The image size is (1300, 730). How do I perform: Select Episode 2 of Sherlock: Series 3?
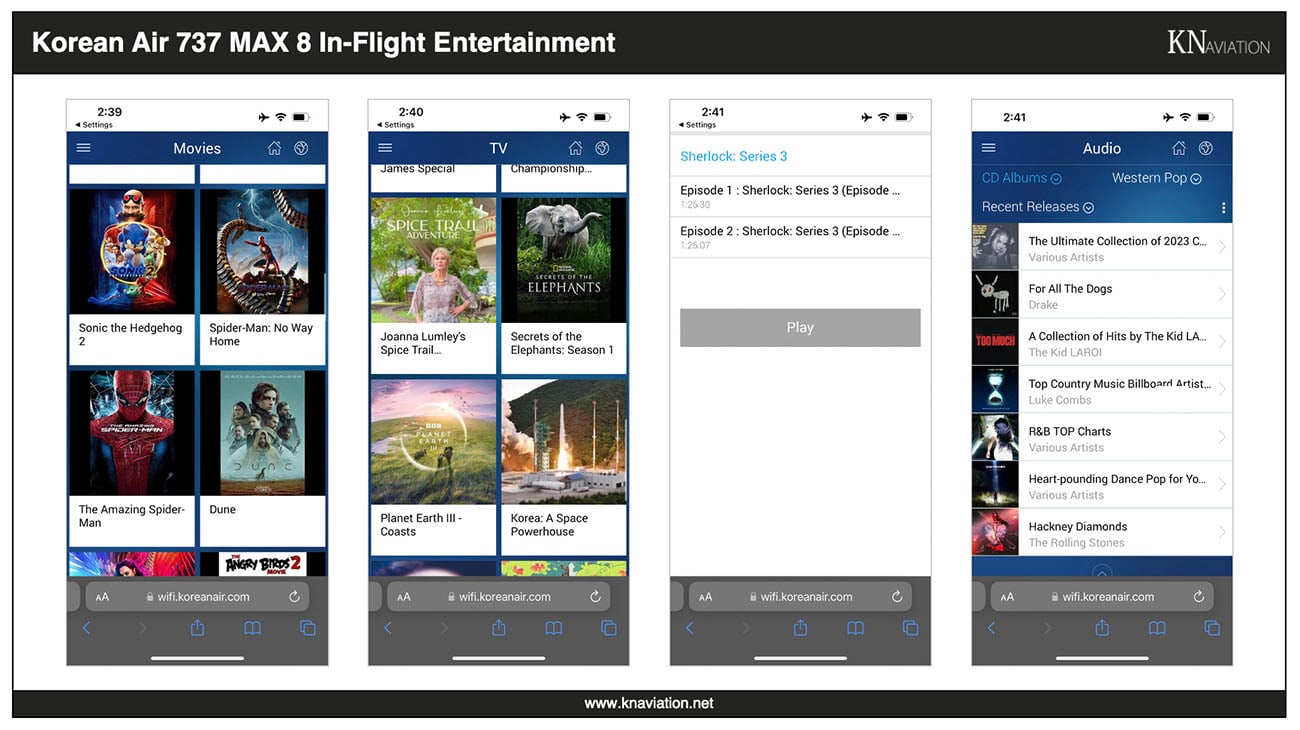click(800, 237)
